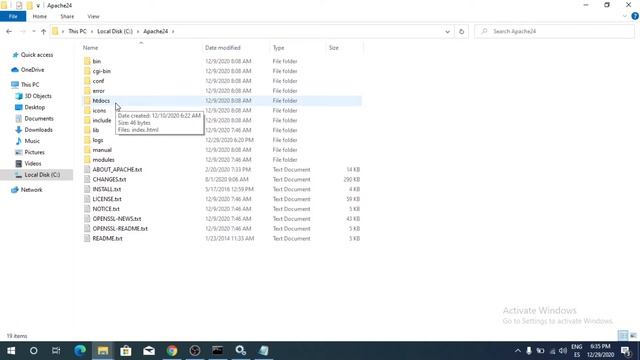The width and height of the screenshot is (640, 360).
Task: Switch to Details view layout button
Action: [x=623, y=336]
